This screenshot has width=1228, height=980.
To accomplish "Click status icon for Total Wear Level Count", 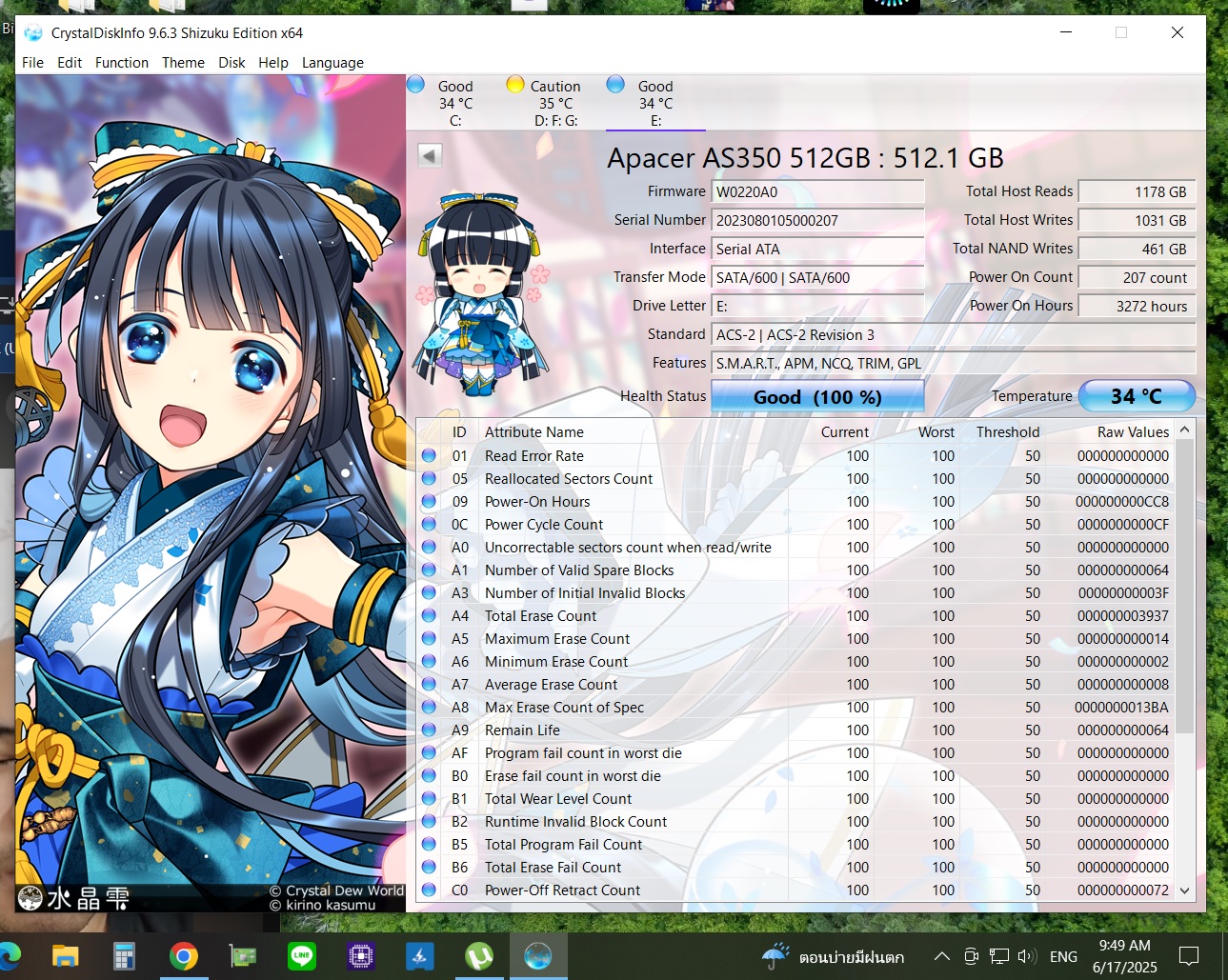I will click(x=429, y=799).
